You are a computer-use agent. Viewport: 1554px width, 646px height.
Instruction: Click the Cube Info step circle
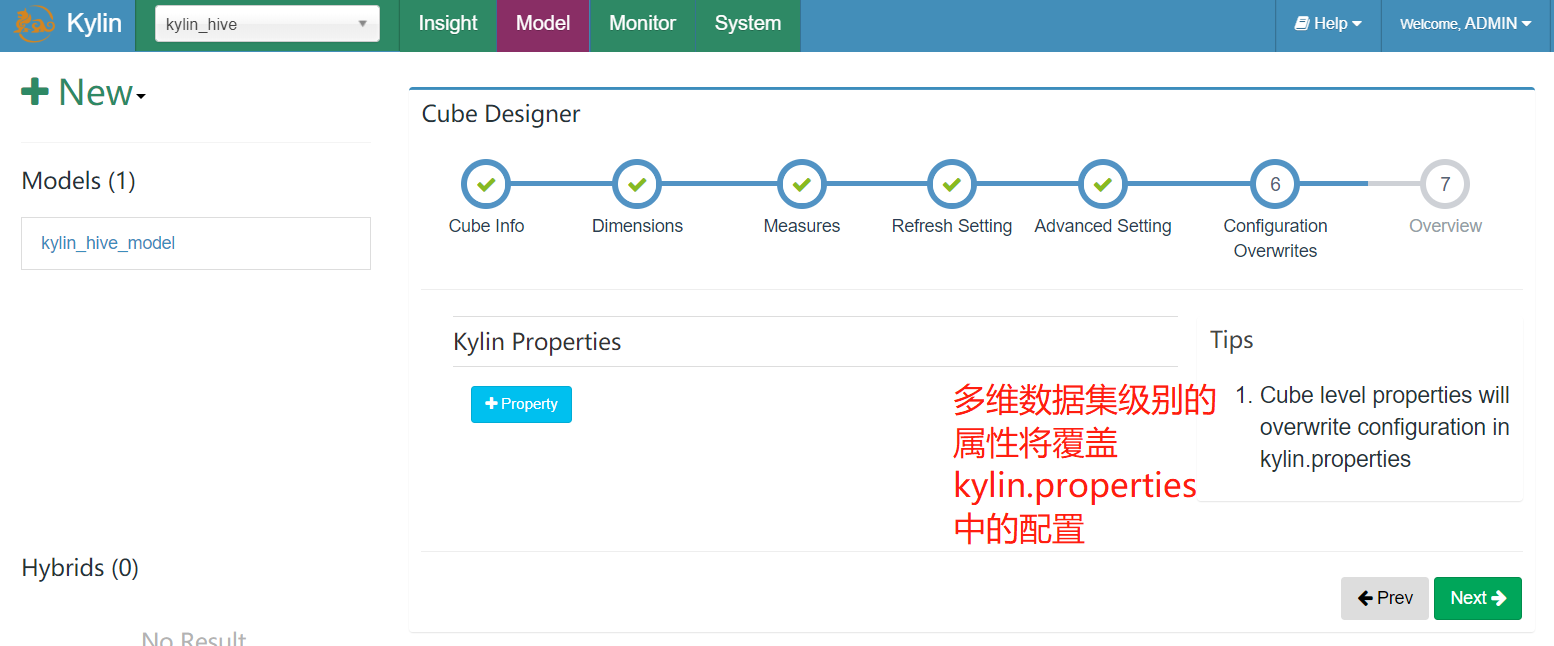coord(486,184)
